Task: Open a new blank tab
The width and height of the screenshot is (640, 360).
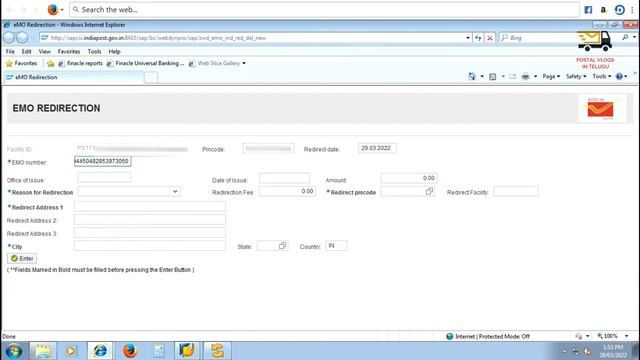Action: pos(151,78)
